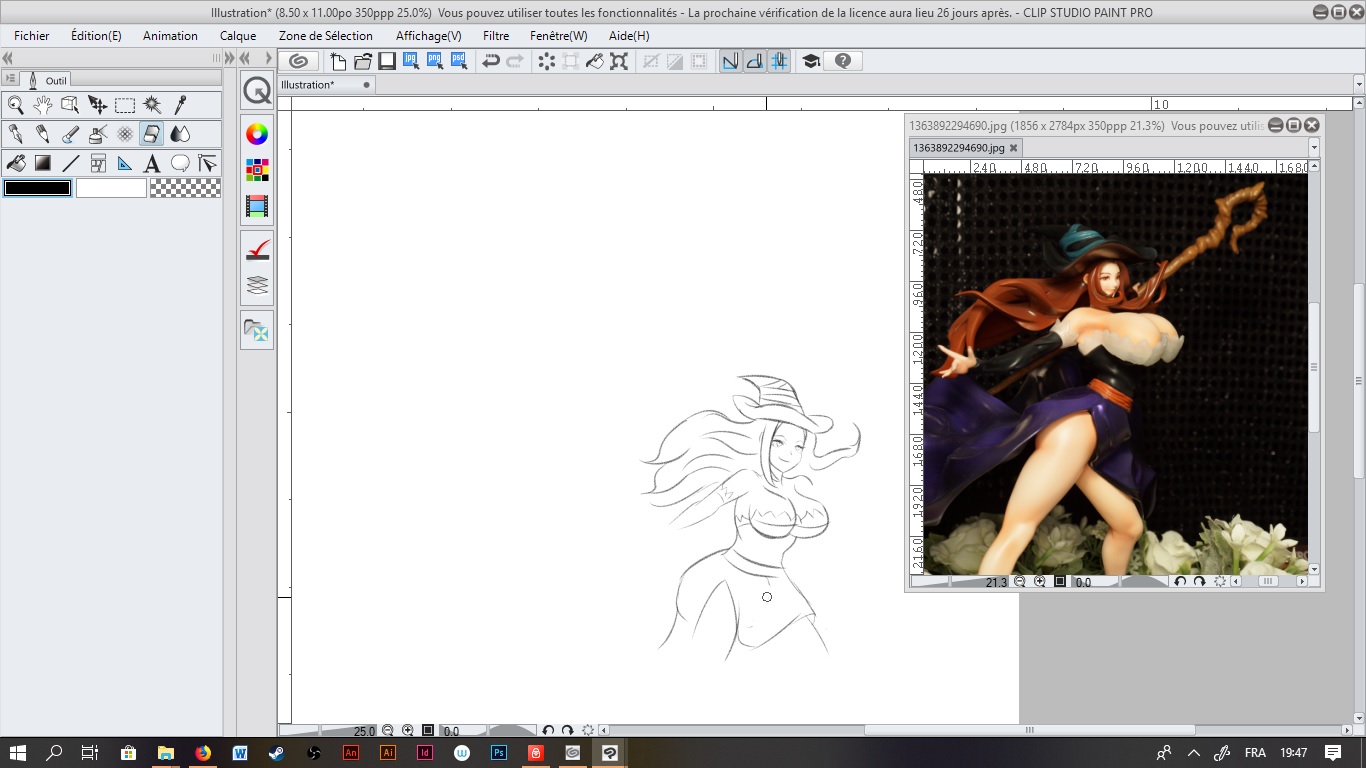This screenshot has width=1366, height=768.
Task: Toggle Snap to Ruler
Action: pyautogui.click(x=731, y=61)
